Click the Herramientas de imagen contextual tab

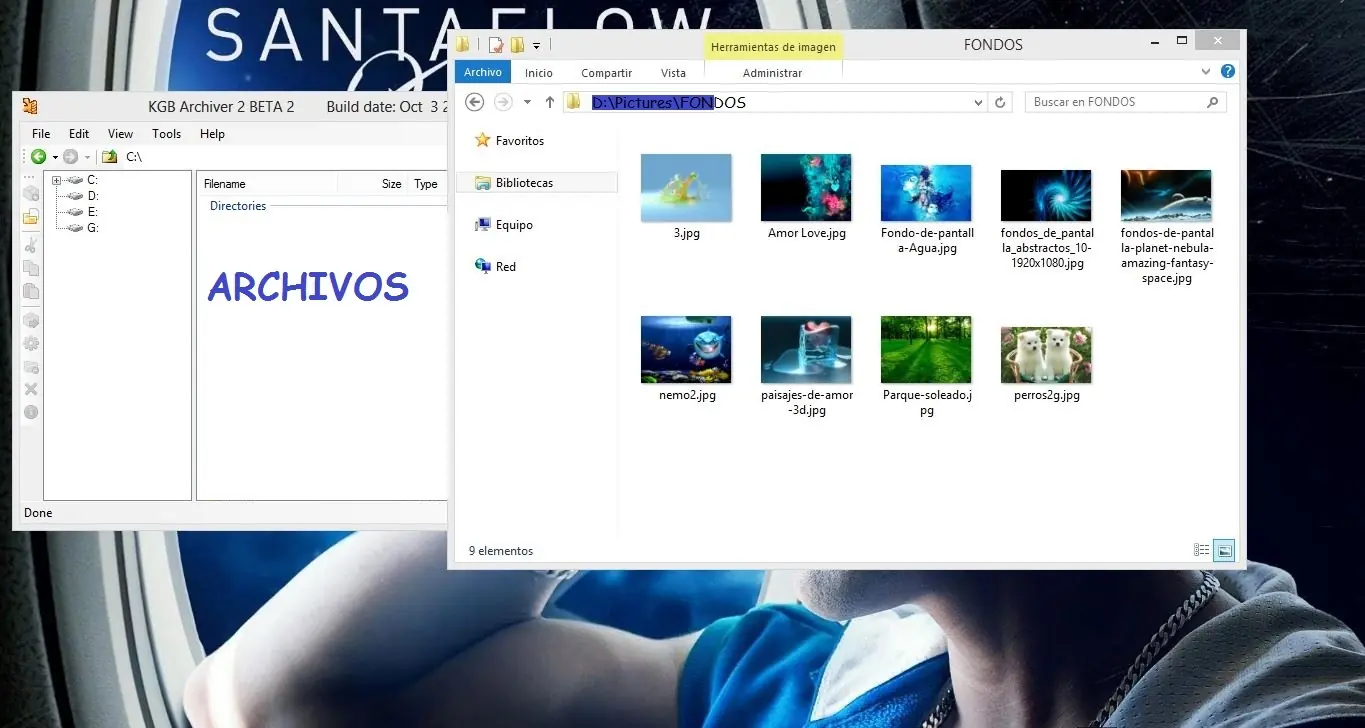[x=774, y=47]
